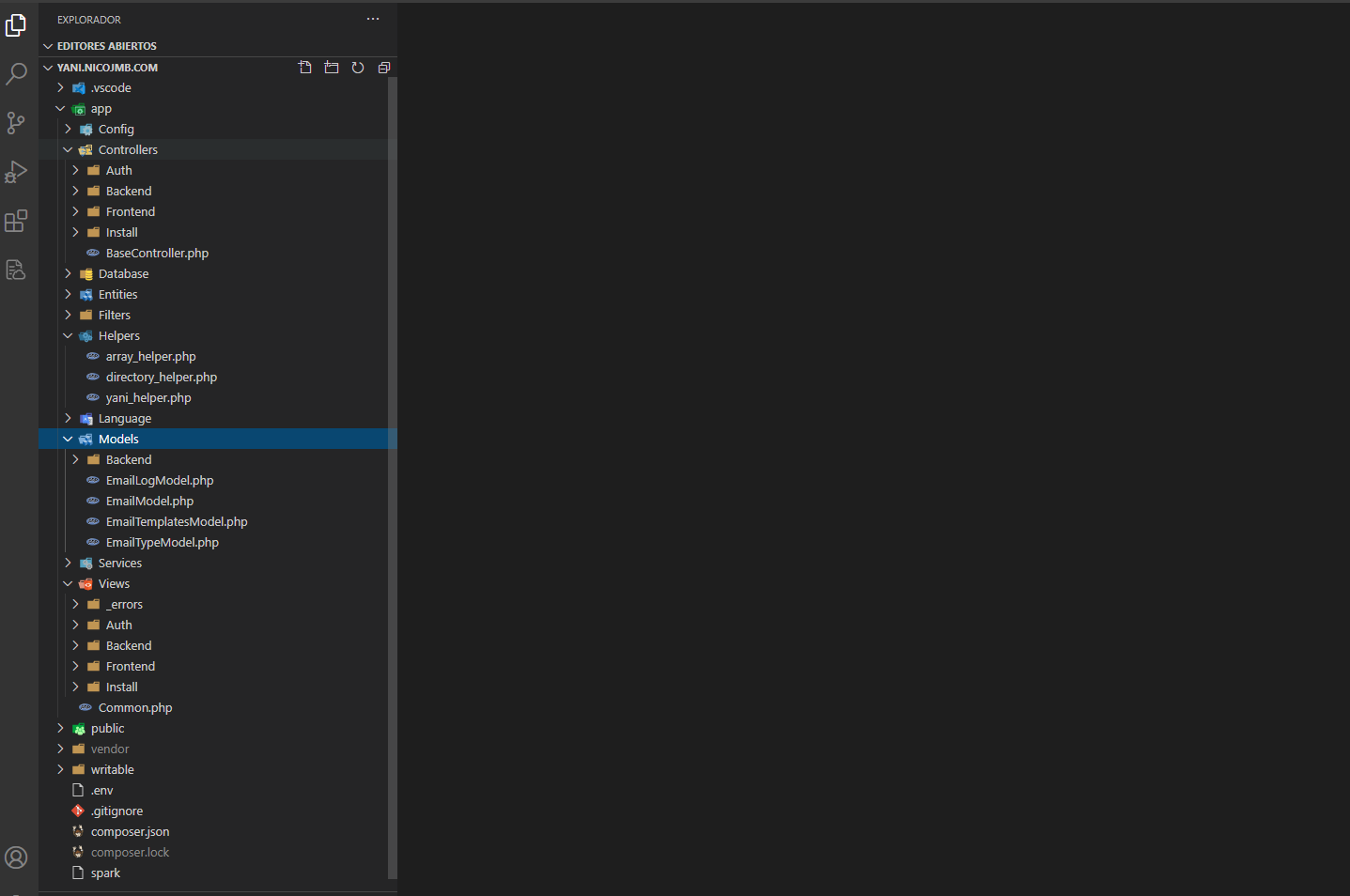Open Source Control view
This screenshot has height=896, width=1350.
pyautogui.click(x=16, y=123)
